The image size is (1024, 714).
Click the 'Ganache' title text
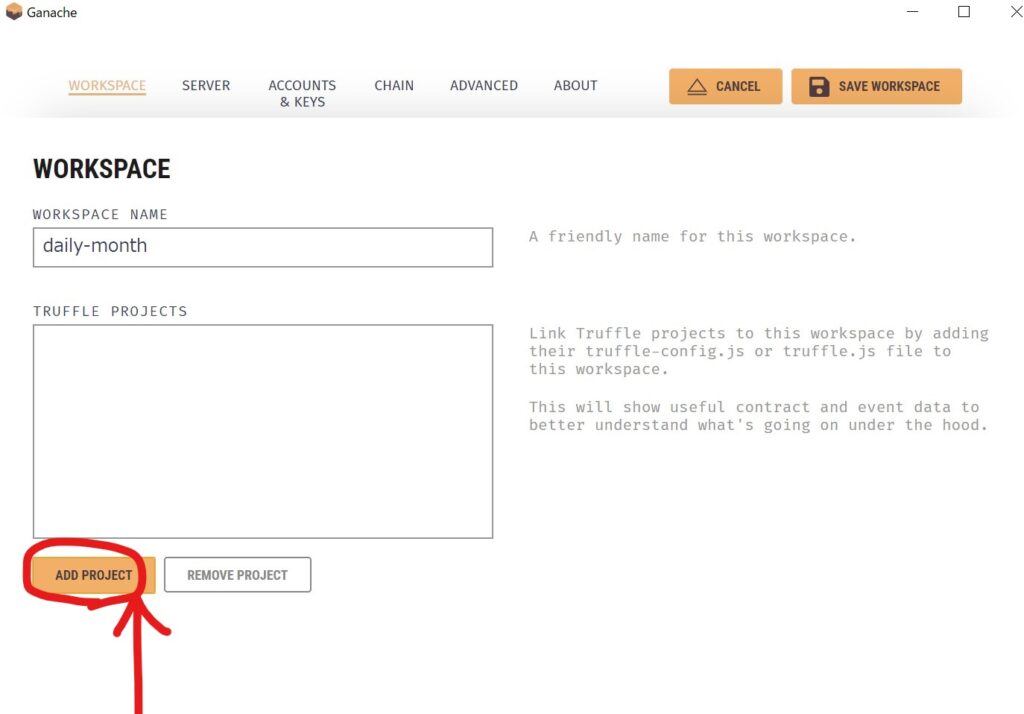tap(52, 12)
